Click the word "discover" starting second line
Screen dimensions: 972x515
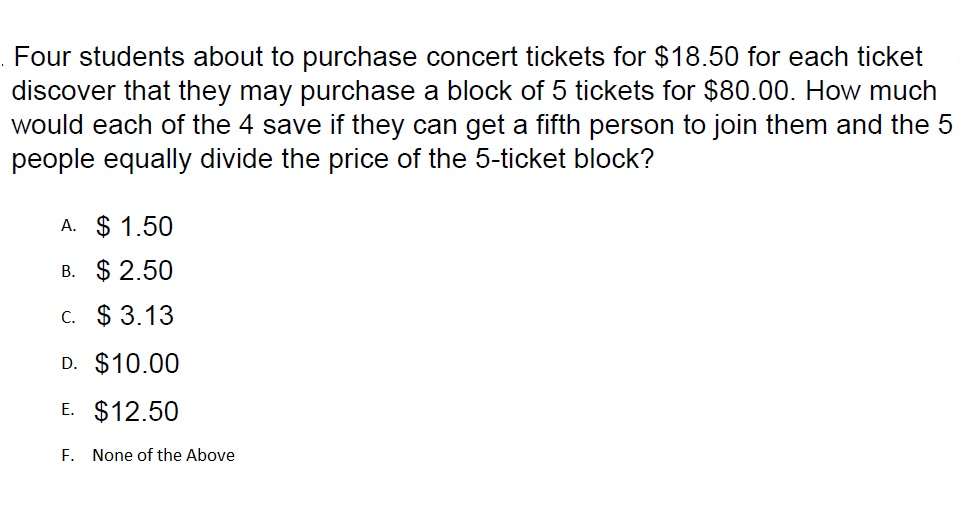(64, 92)
